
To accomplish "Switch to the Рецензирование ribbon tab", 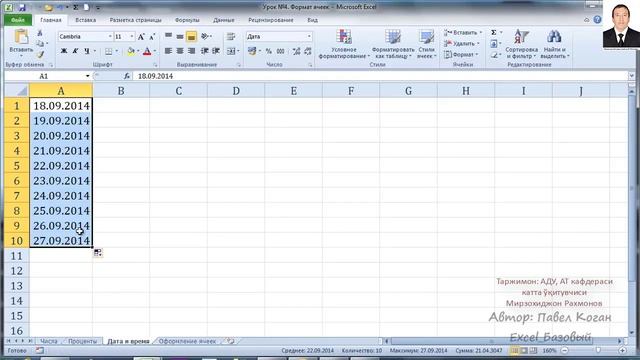I will [x=271, y=20].
